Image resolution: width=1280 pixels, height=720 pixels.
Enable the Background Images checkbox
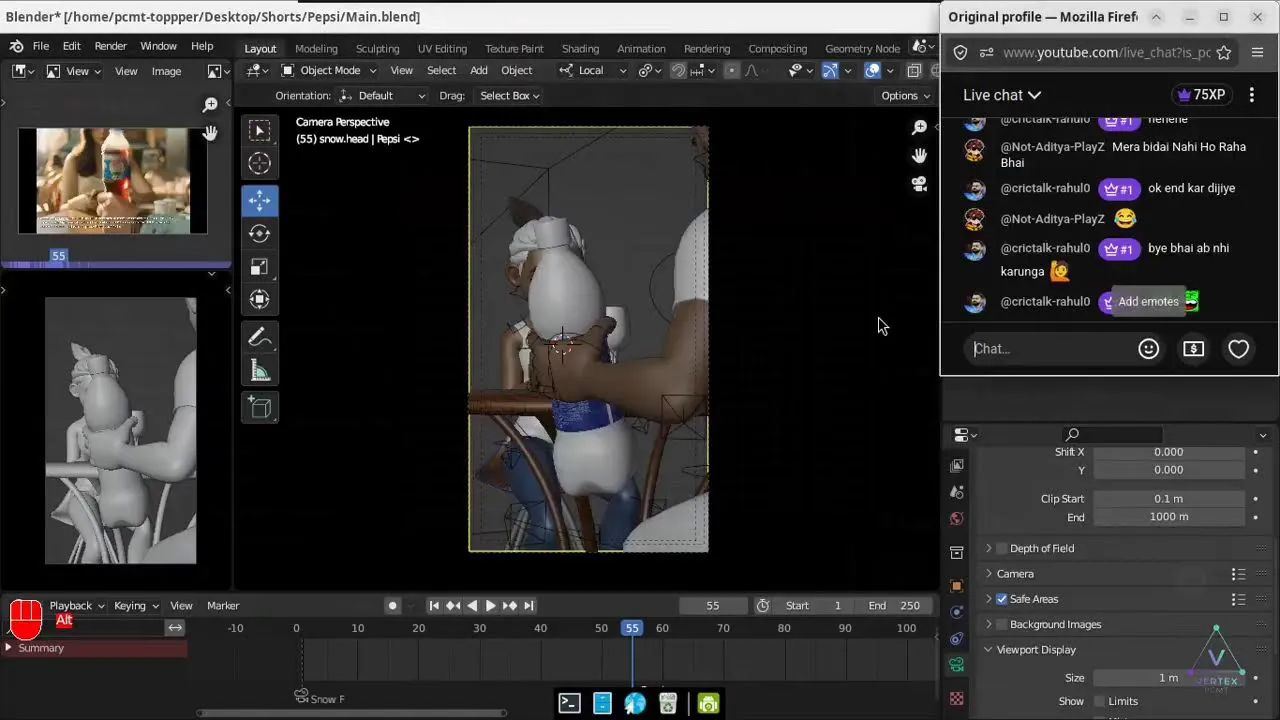click(1002, 624)
